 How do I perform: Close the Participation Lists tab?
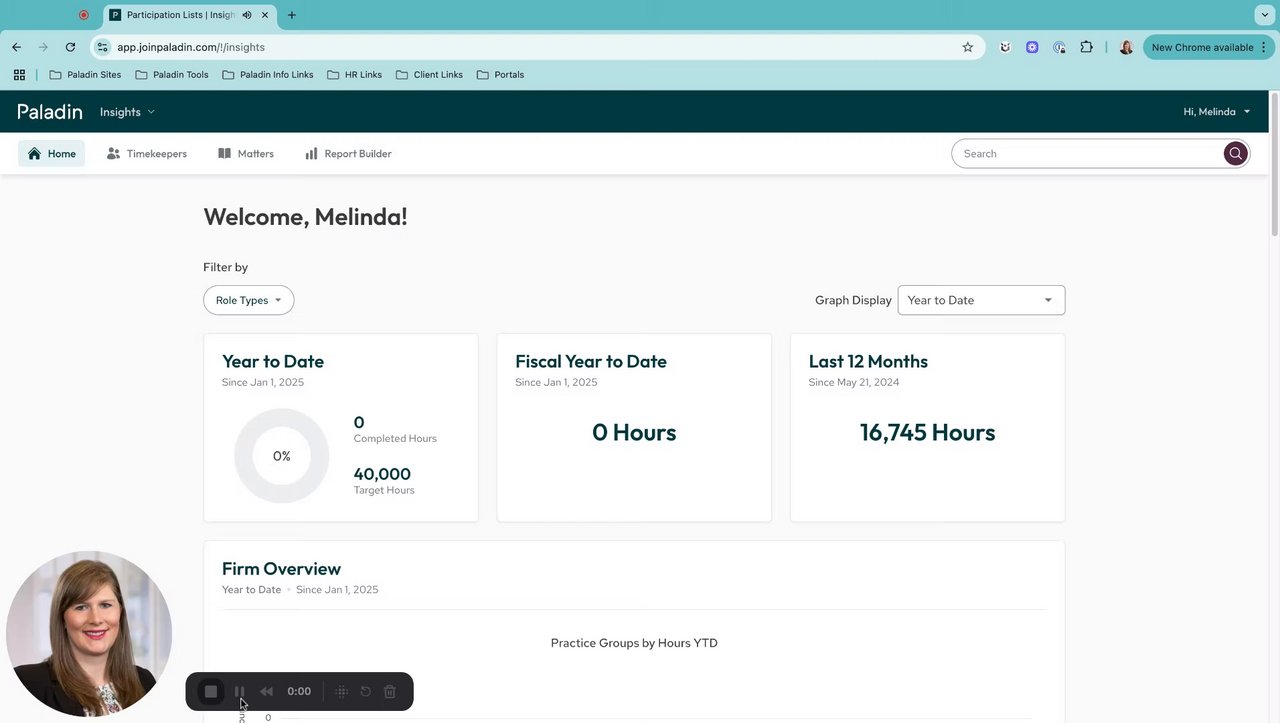pos(265,15)
